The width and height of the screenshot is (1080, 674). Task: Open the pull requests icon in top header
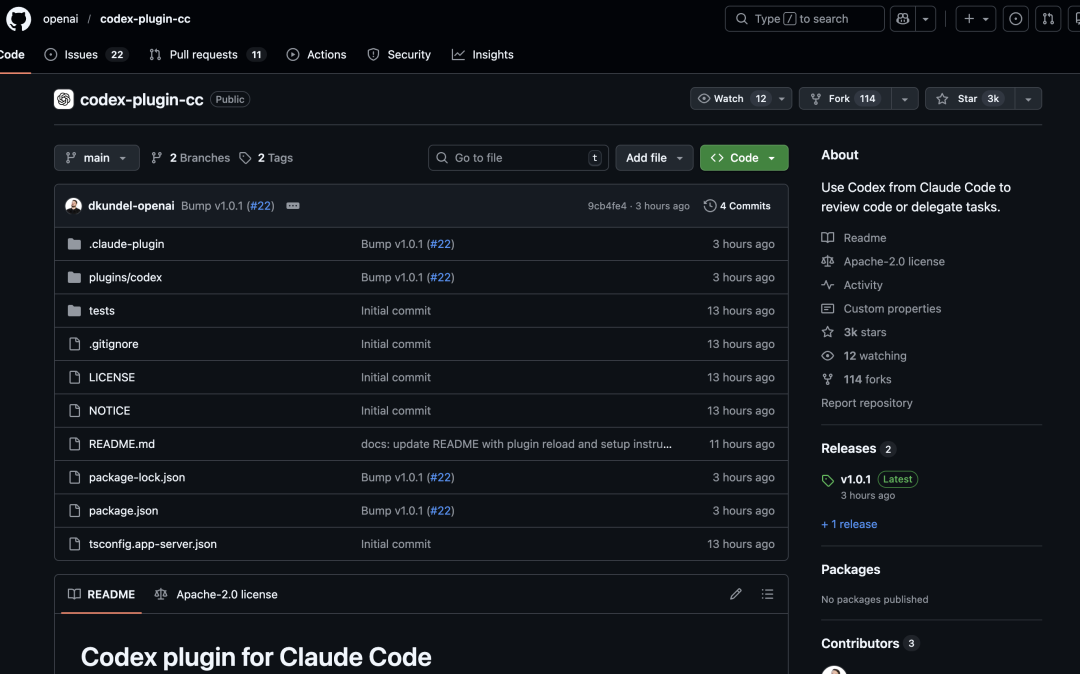tap(1048, 19)
